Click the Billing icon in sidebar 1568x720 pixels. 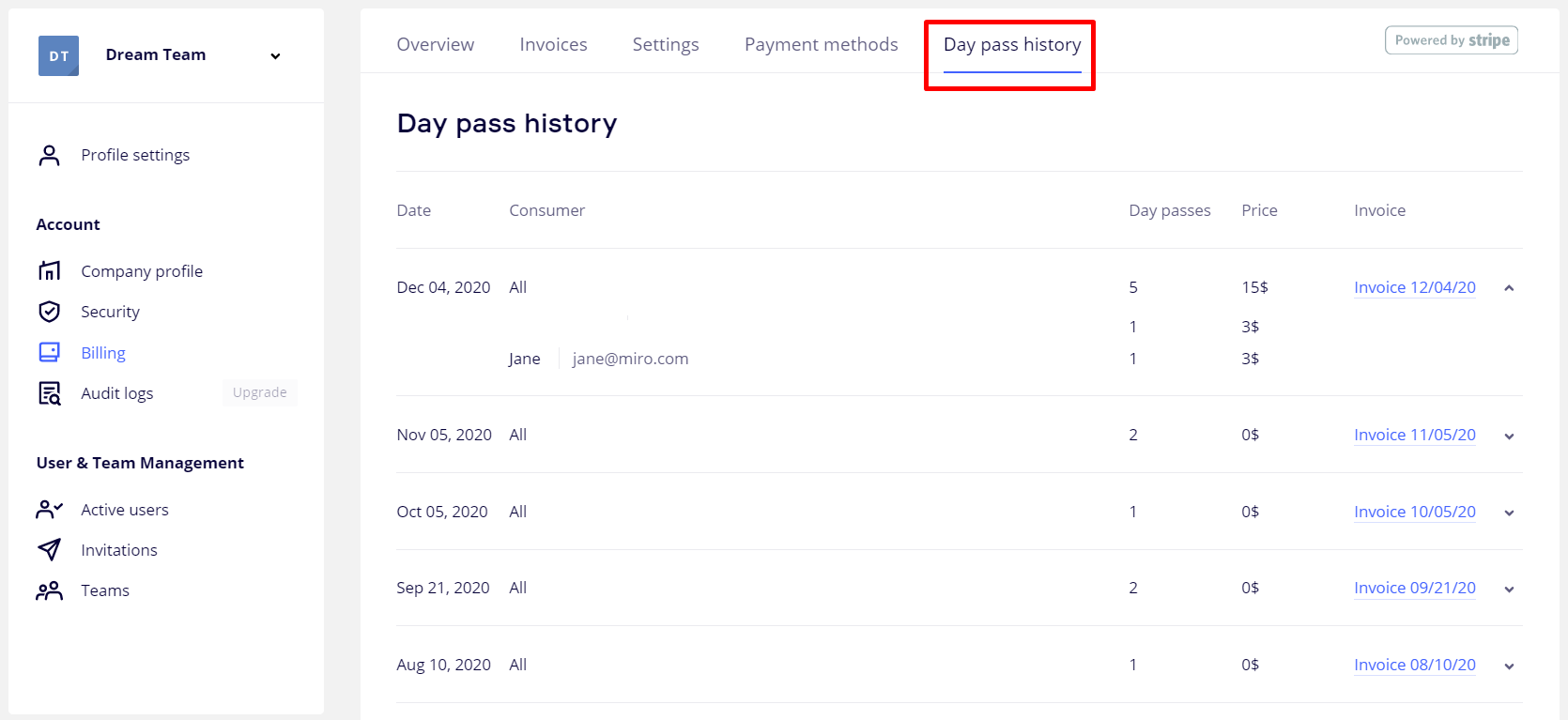(49, 353)
